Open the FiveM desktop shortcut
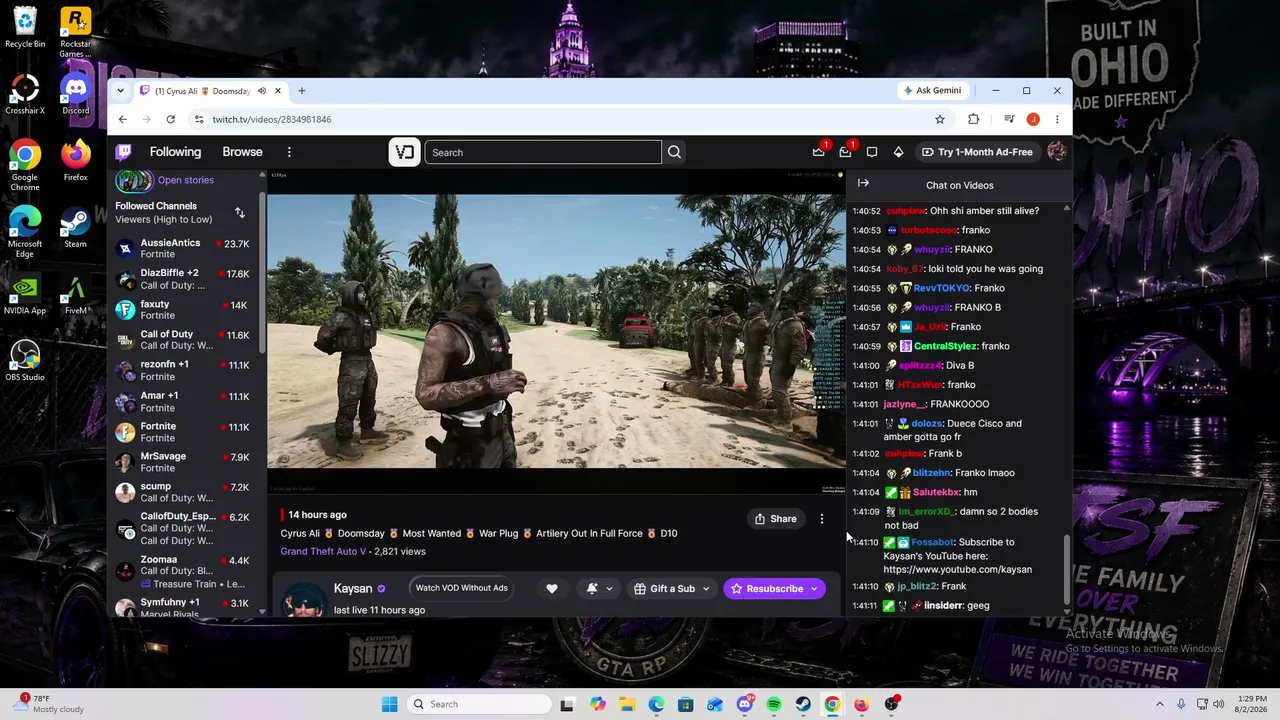 pos(75,295)
